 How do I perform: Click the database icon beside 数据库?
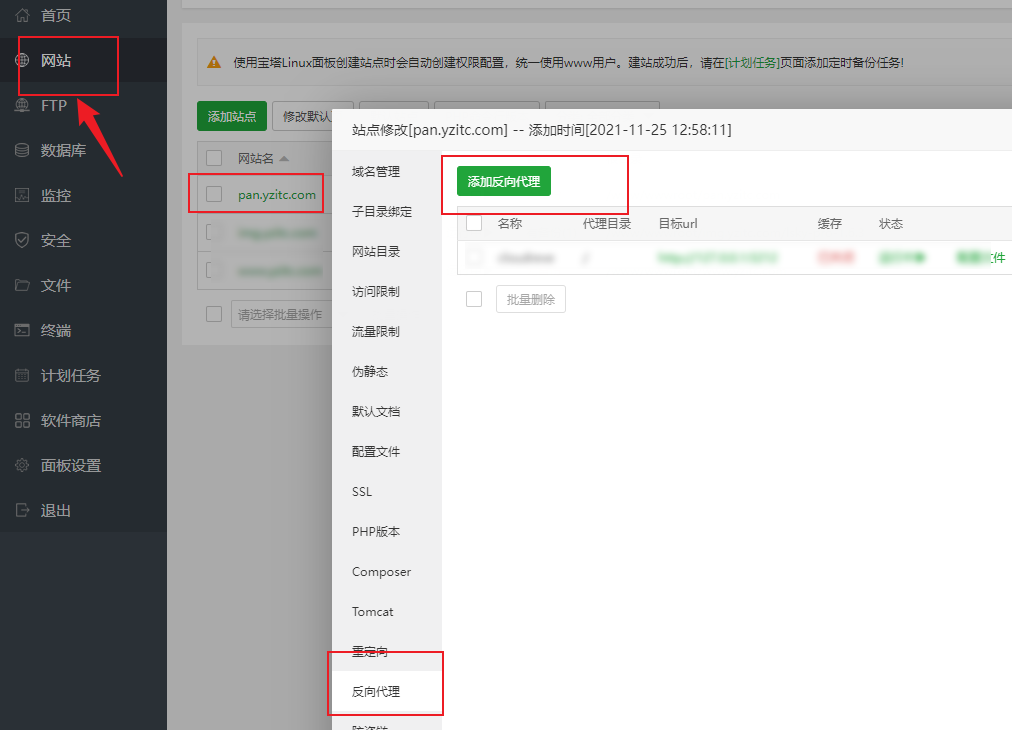22,151
